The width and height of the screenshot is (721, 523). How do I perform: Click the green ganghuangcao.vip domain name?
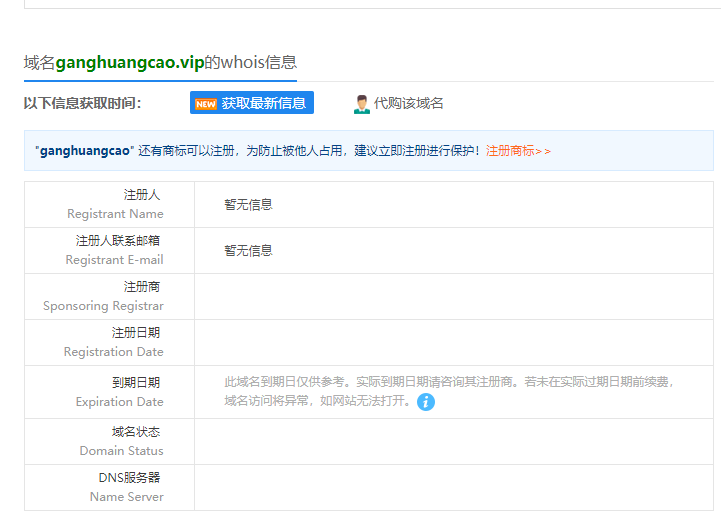pos(130,62)
